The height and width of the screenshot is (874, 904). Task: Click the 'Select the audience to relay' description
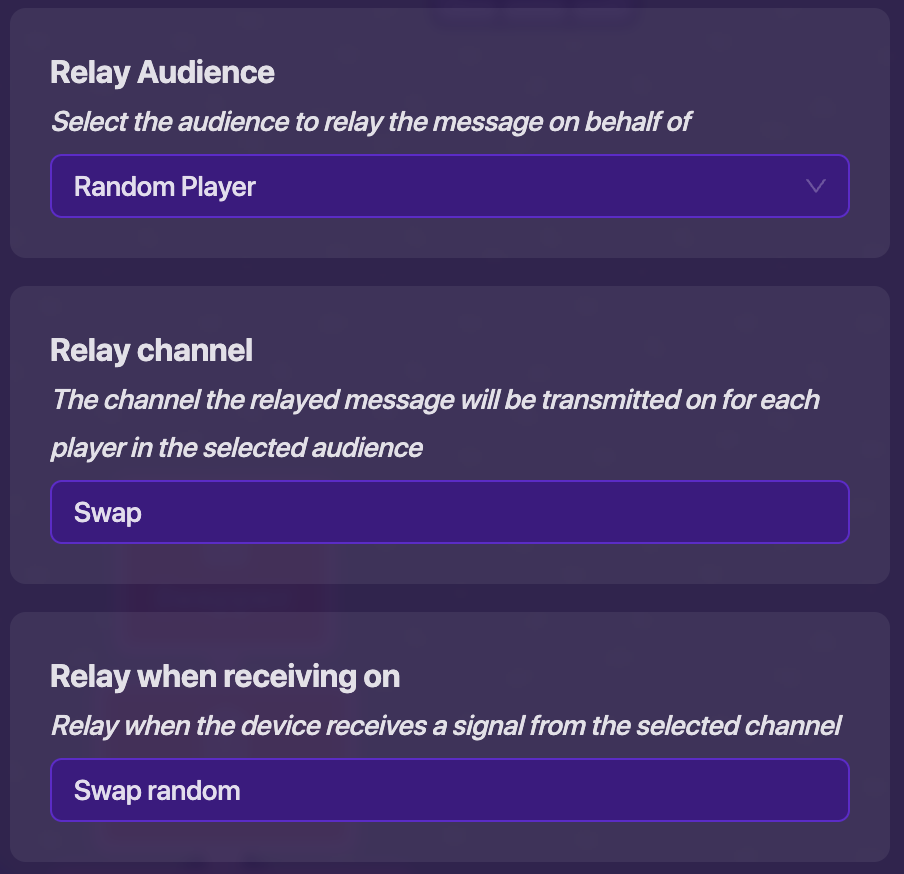(x=371, y=122)
